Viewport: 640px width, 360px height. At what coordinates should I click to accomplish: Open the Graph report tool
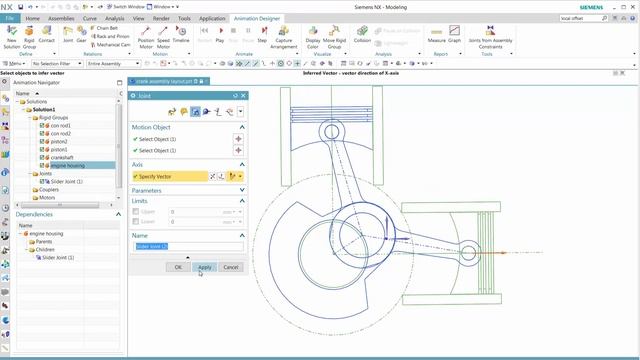click(454, 34)
